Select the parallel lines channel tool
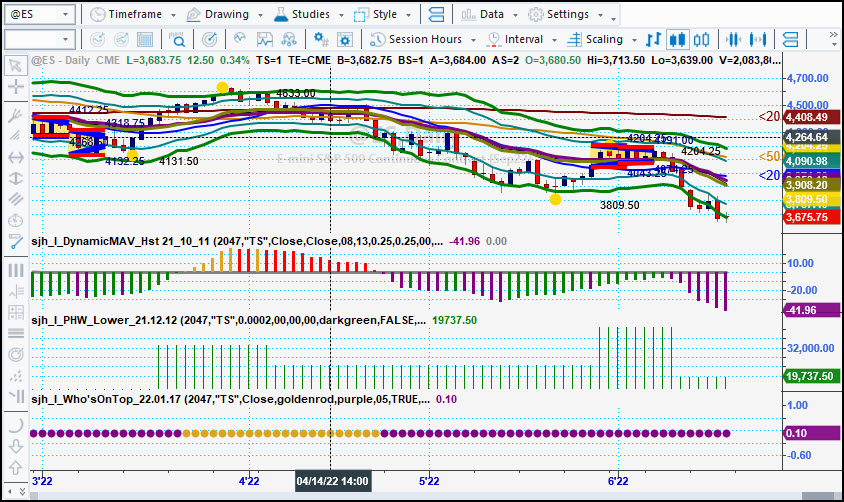Screen dimensions: 844x502 [16, 199]
